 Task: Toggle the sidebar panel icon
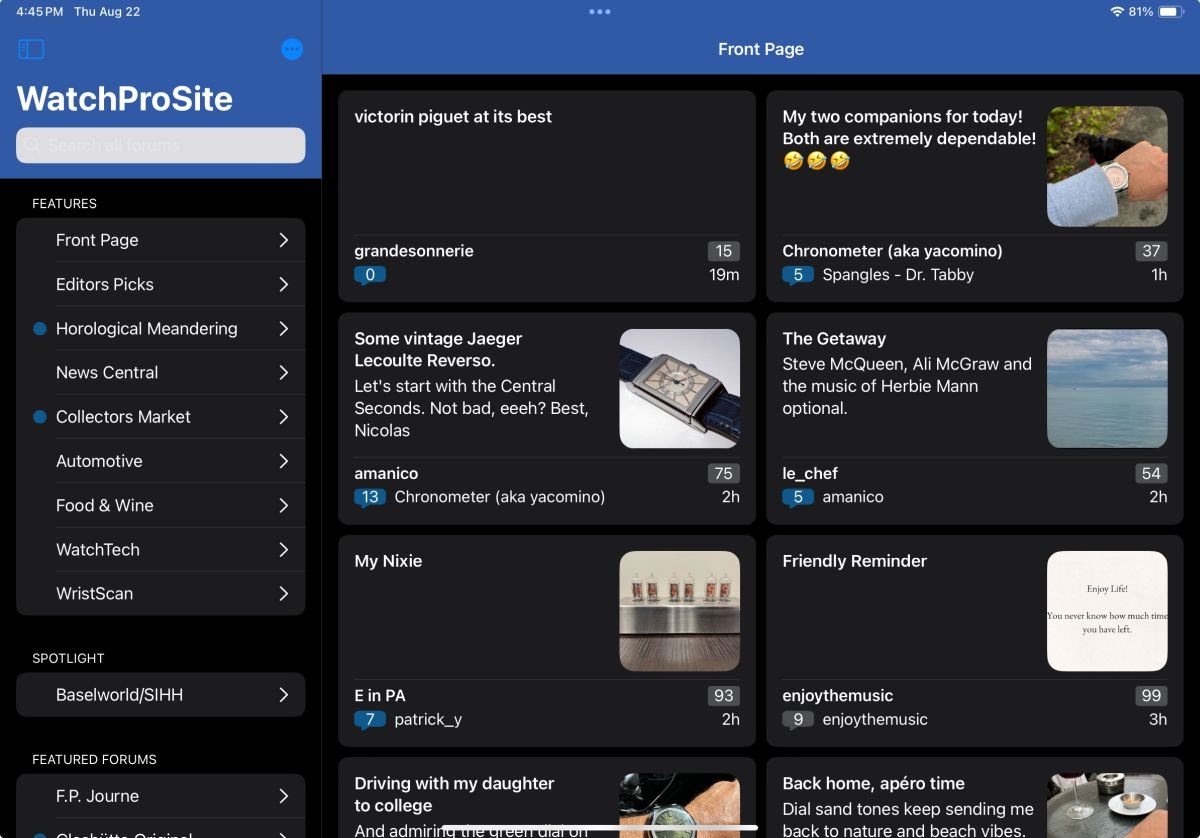click(31, 49)
